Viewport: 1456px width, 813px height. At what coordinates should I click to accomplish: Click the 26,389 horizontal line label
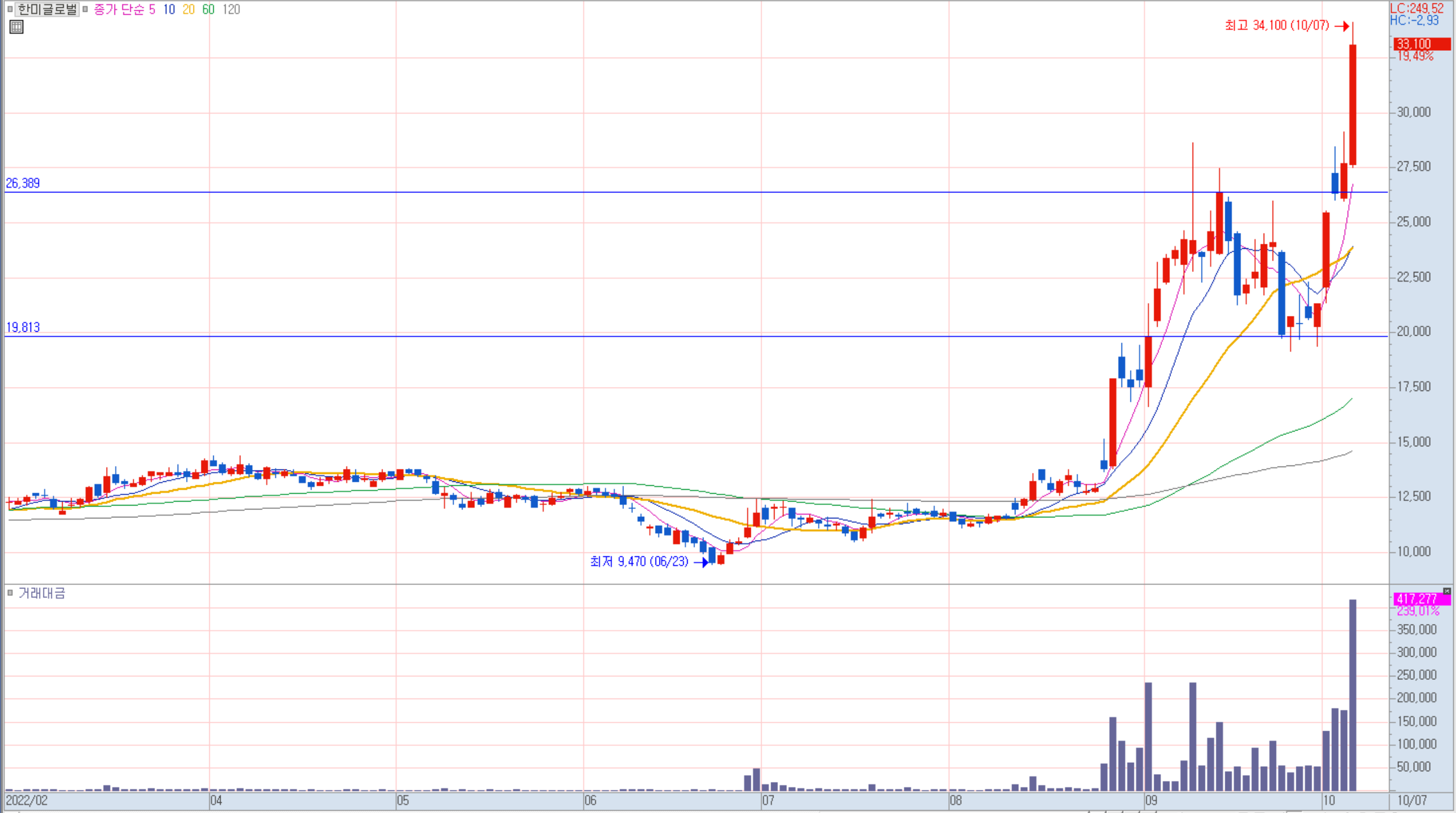(23, 183)
